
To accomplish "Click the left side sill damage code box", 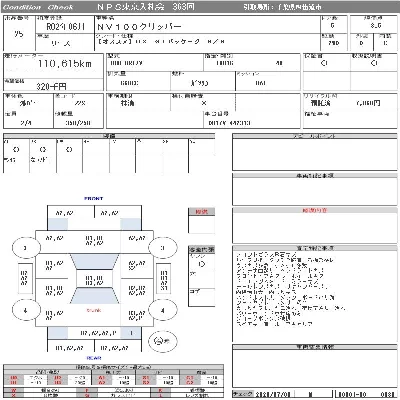I will click(x=25, y=278).
